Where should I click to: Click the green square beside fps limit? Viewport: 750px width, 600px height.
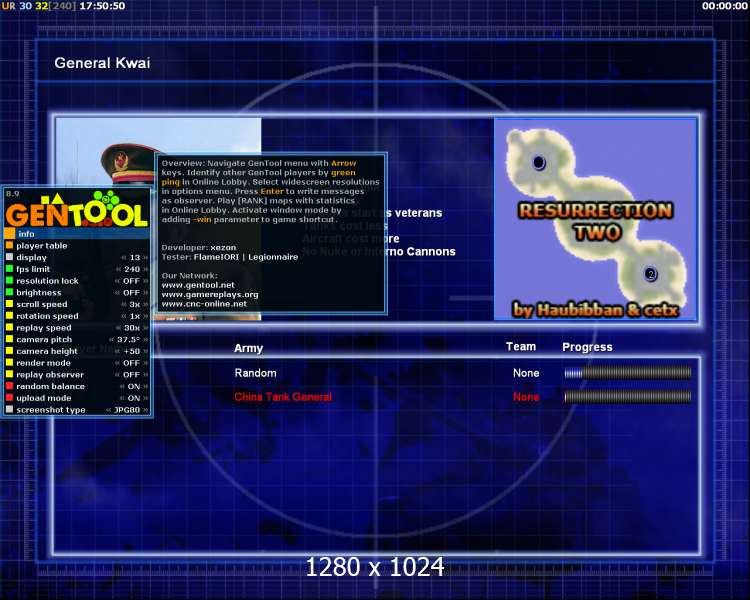9,269
